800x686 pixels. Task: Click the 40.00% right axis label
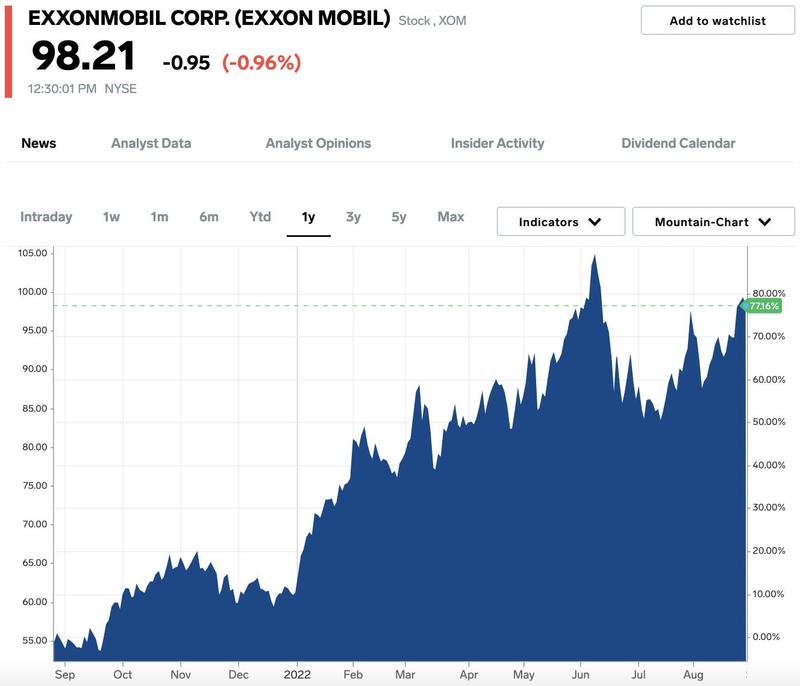(769, 465)
